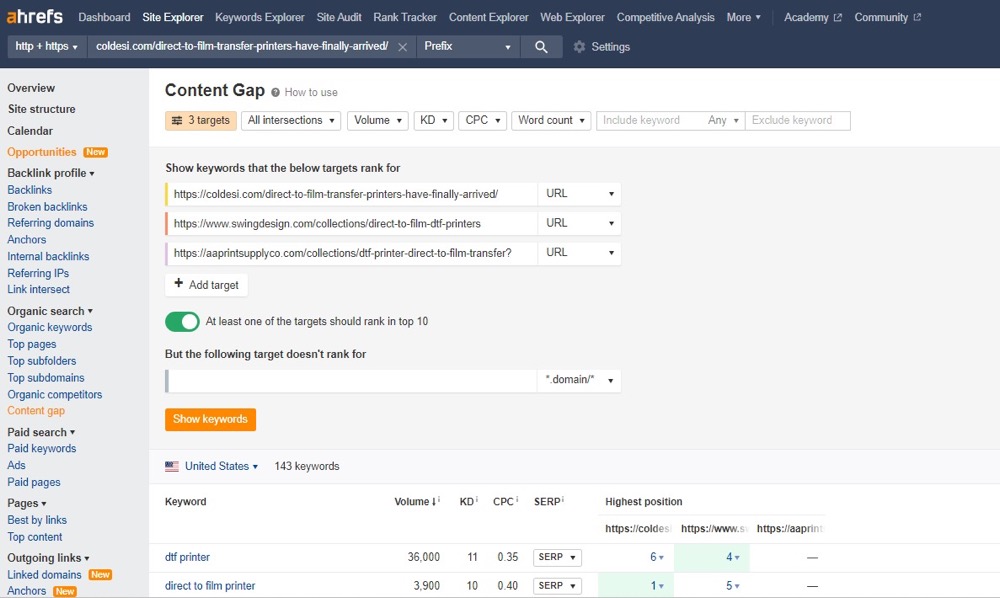Open the Word count filter dropdown

coord(551,120)
